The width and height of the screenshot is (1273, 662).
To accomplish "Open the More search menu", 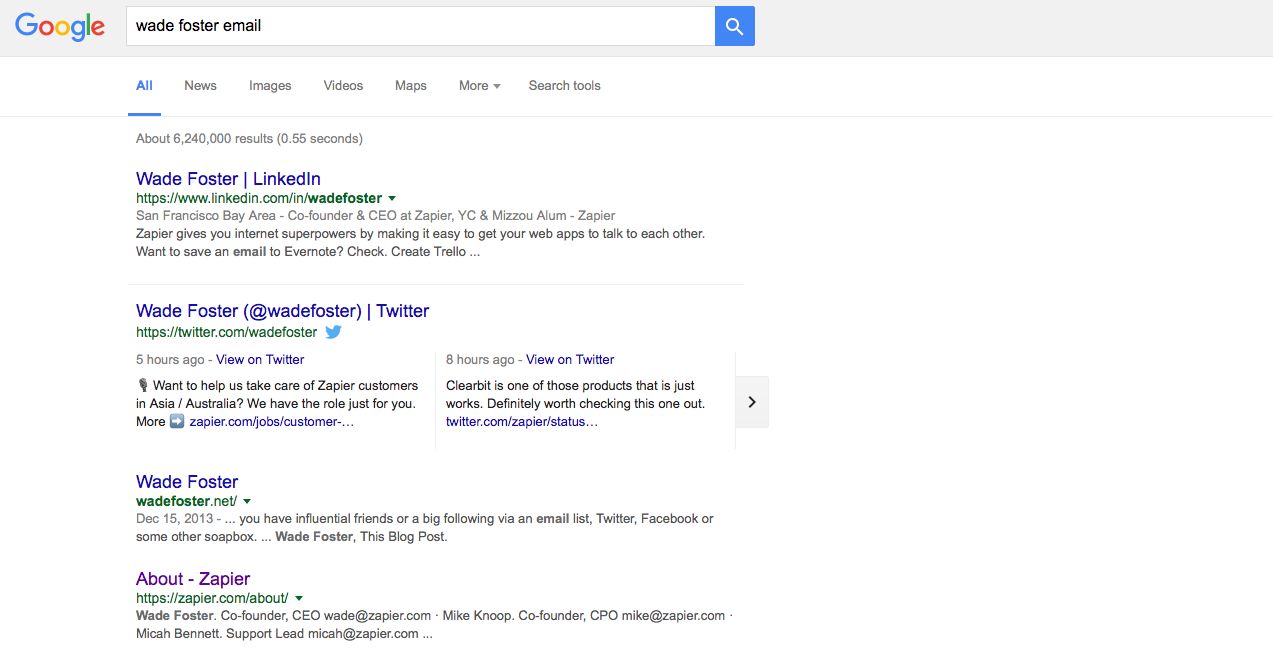I will [x=479, y=86].
